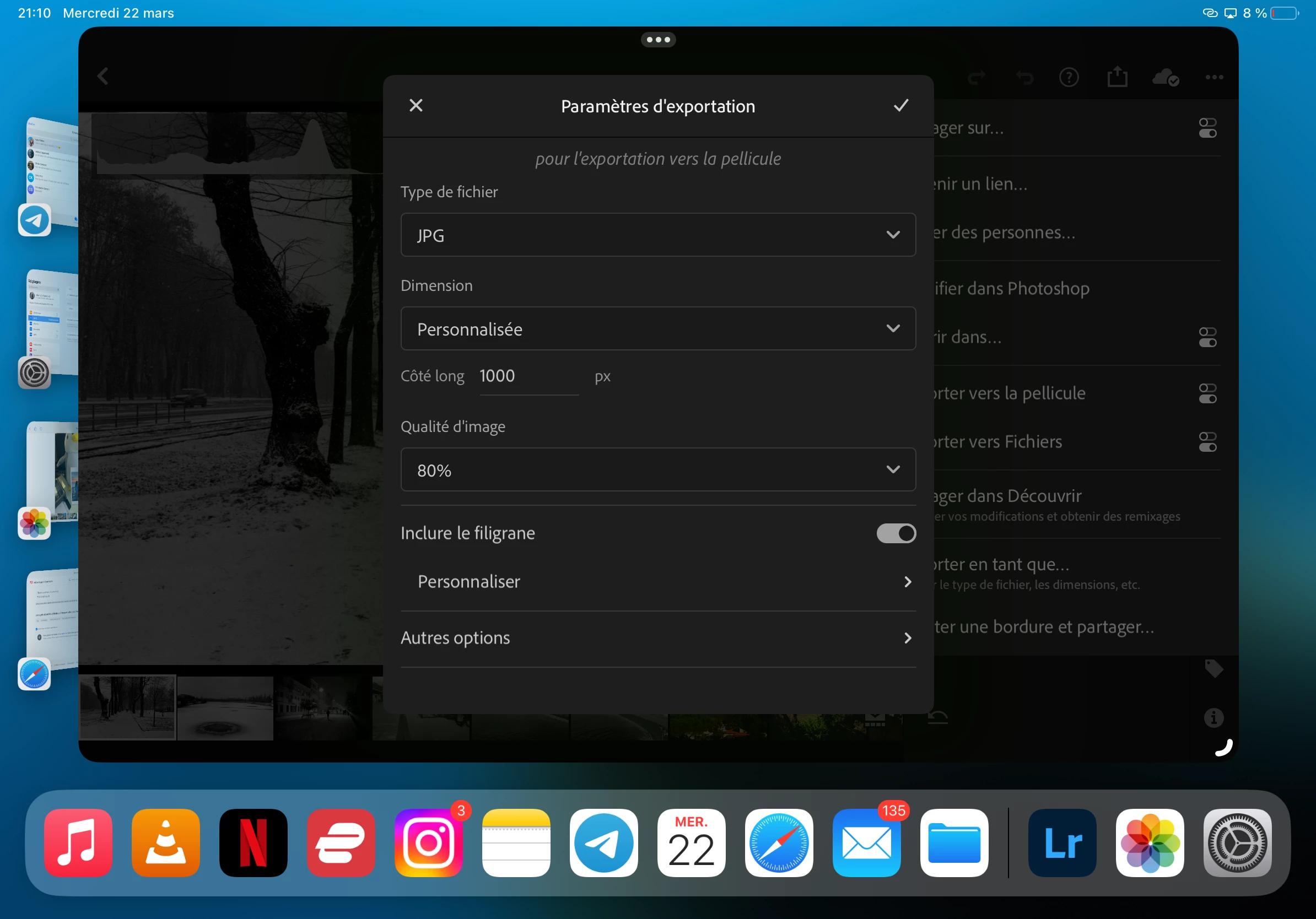Viewport: 1316px width, 919px height.
Task: Open the JPG file type dropdown
Action: point(657,235)
